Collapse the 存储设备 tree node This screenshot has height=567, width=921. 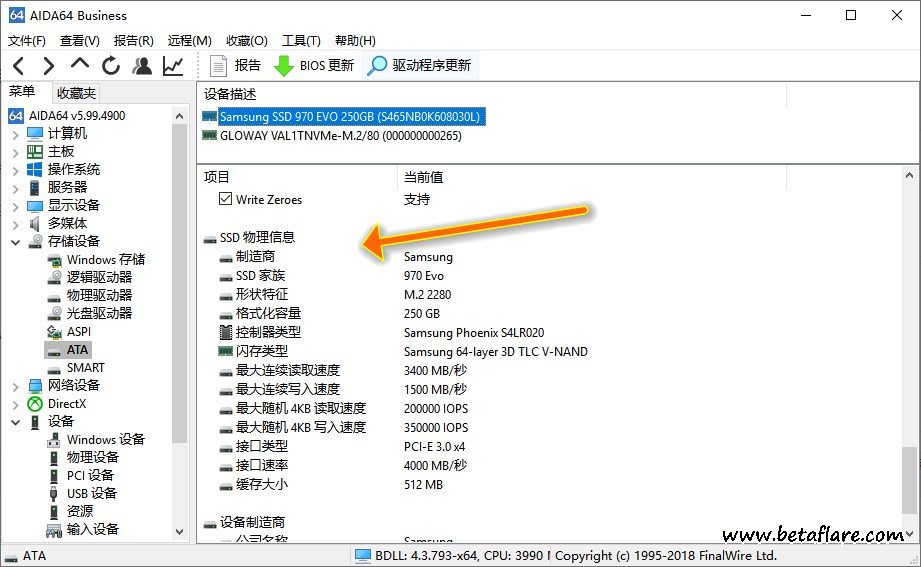15,242
